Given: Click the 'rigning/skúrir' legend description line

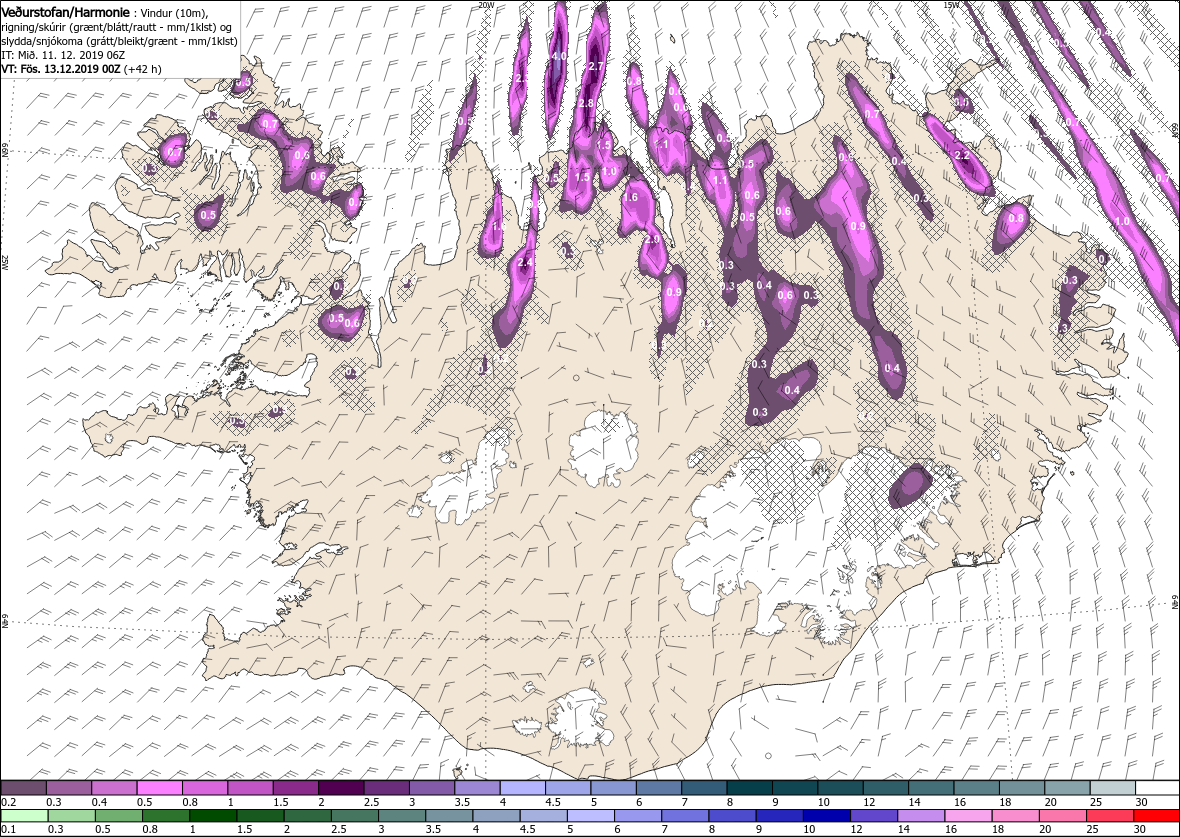Looking at the screenshot, I should pos(118,28).
